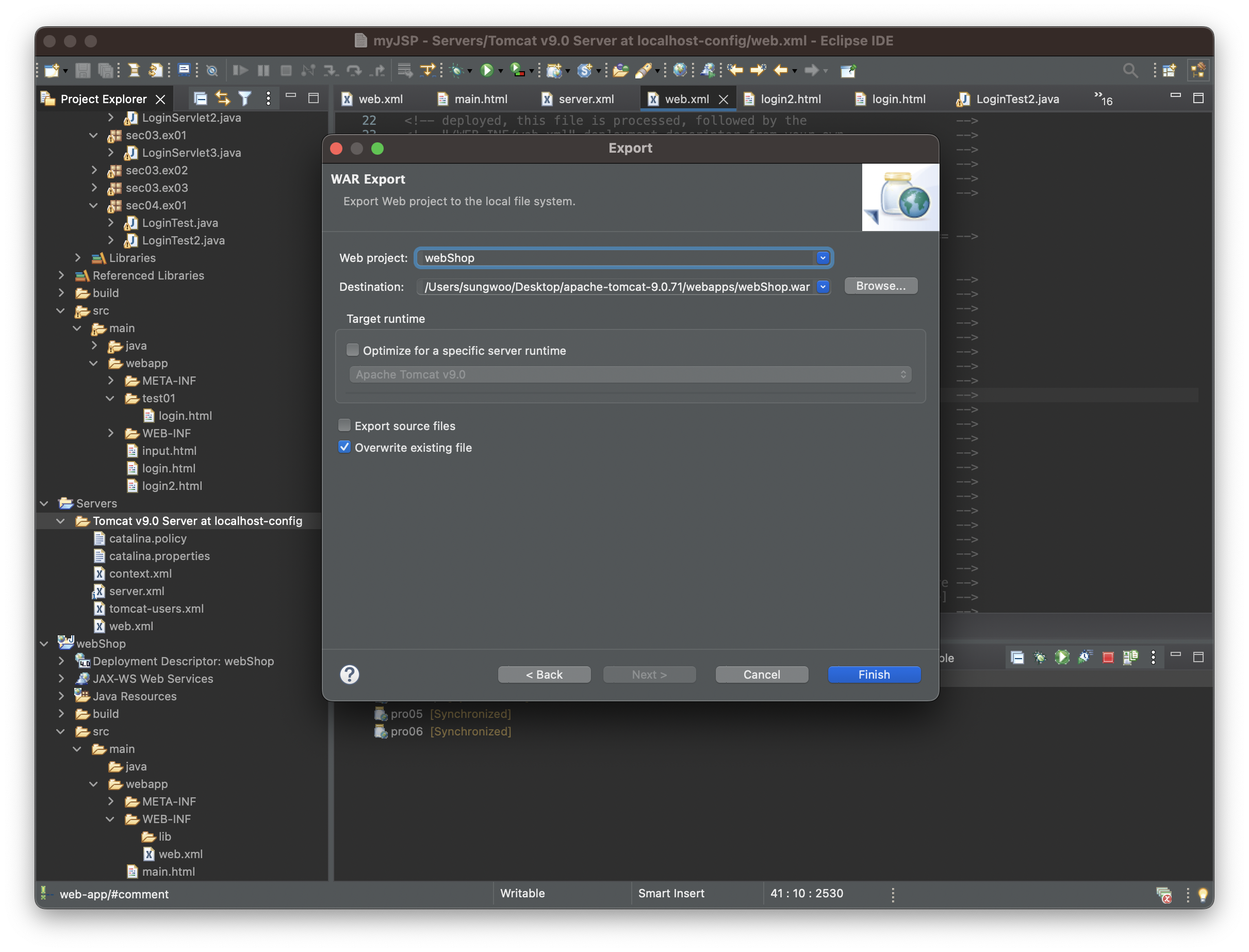
Task: Collapse the Tomcat v9.0 Server config folder
Action: coord(61,521)
